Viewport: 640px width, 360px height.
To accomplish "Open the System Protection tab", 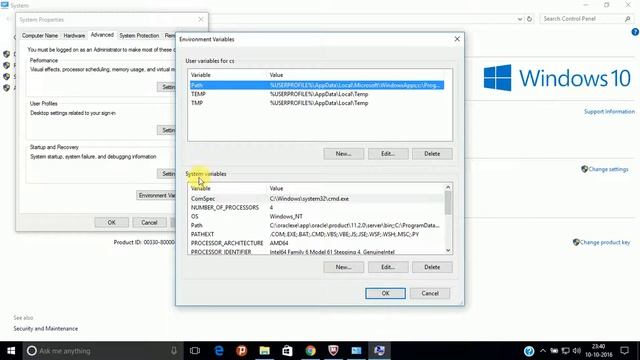I will click(139, 36).
